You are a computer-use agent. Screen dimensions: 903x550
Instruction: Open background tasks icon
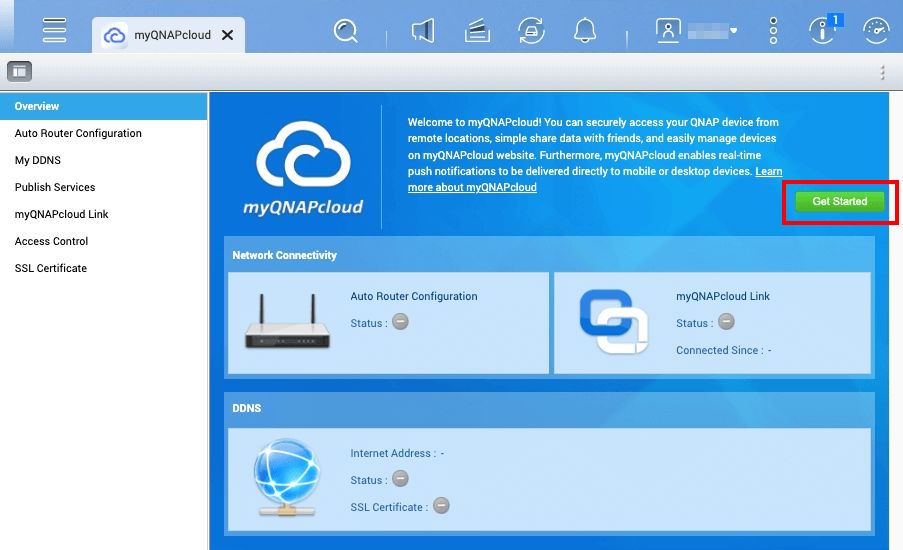[477, 32]
